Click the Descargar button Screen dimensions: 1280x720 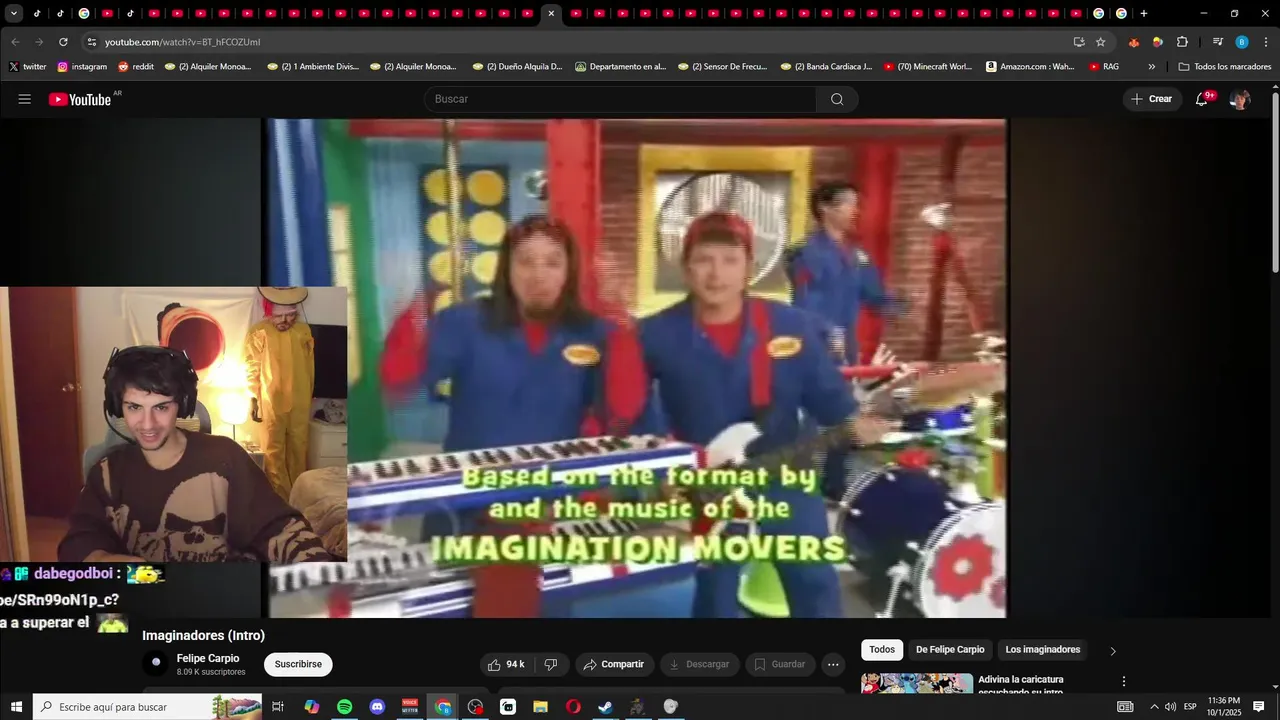coord(699,664)
